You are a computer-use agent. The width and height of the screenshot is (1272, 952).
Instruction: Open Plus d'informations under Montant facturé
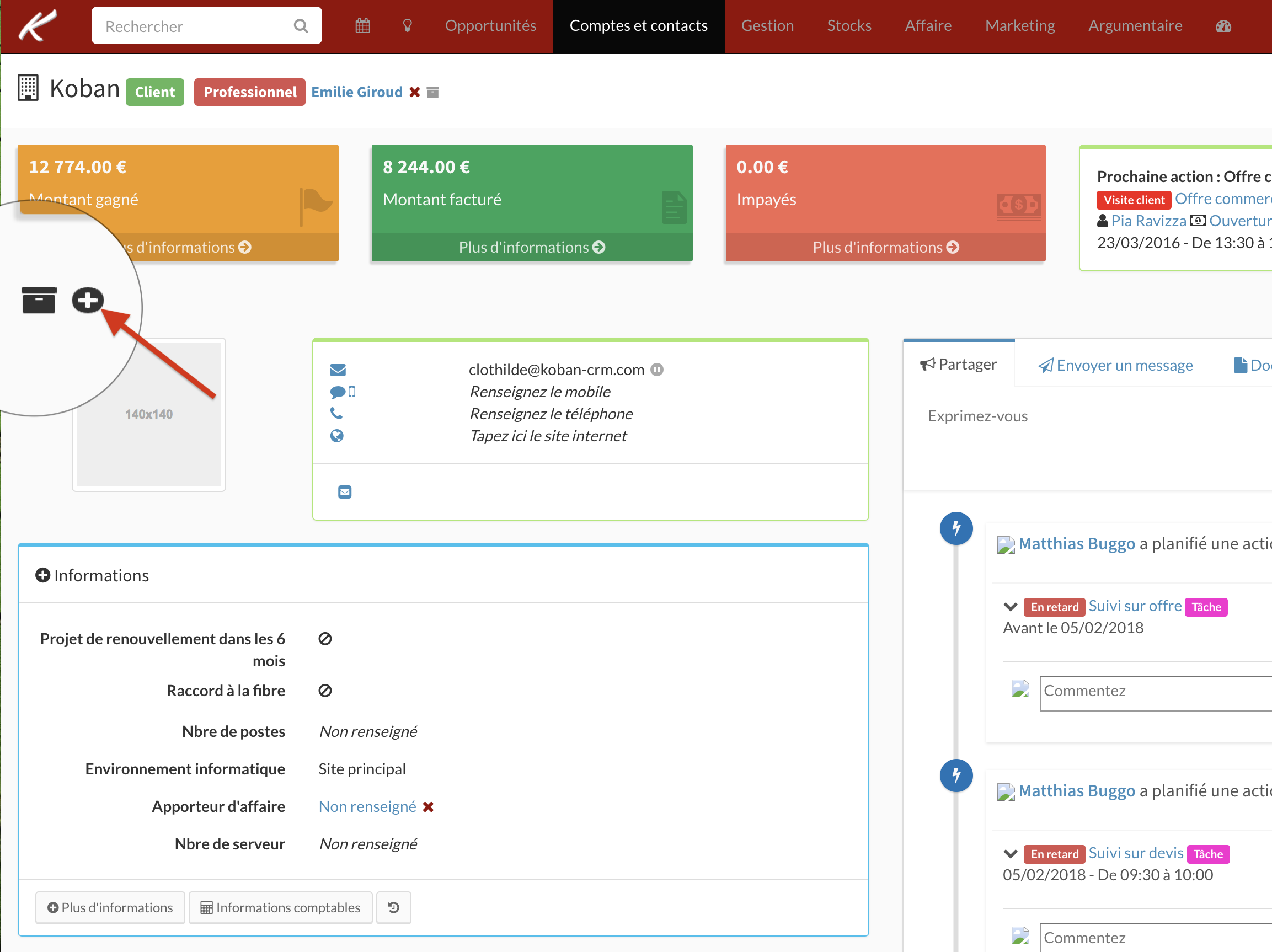(531, 247)
